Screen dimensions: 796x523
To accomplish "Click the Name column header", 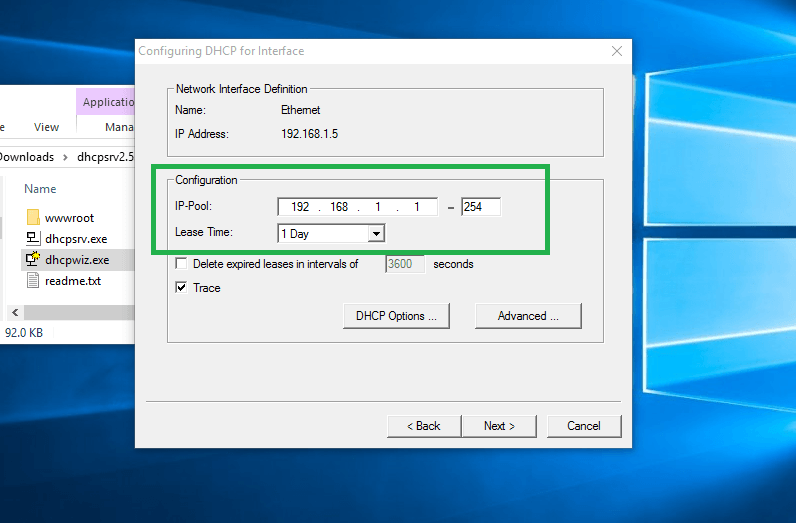I will pos(40,189).
